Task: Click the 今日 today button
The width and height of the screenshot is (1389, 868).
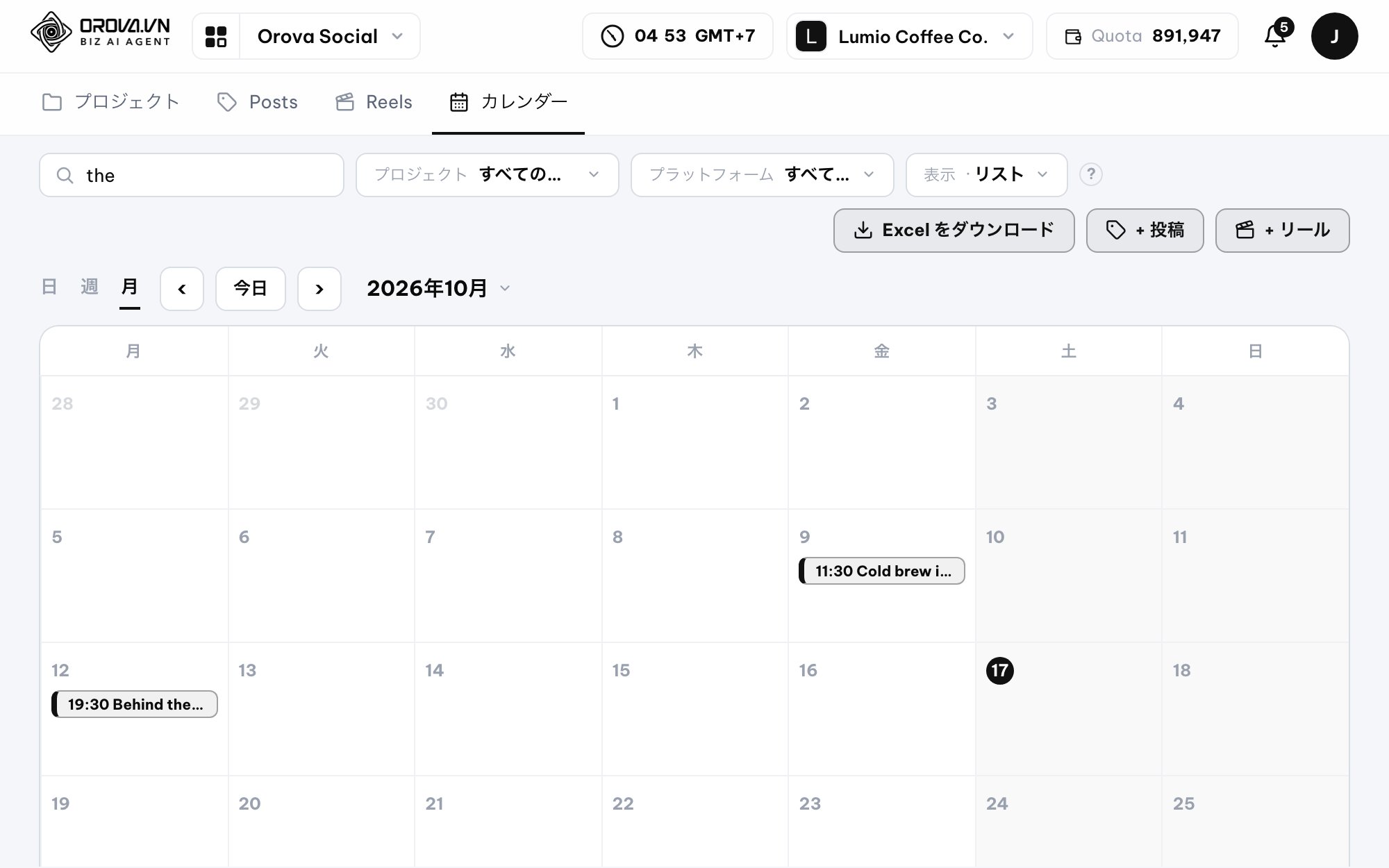Action: (251, 289)
